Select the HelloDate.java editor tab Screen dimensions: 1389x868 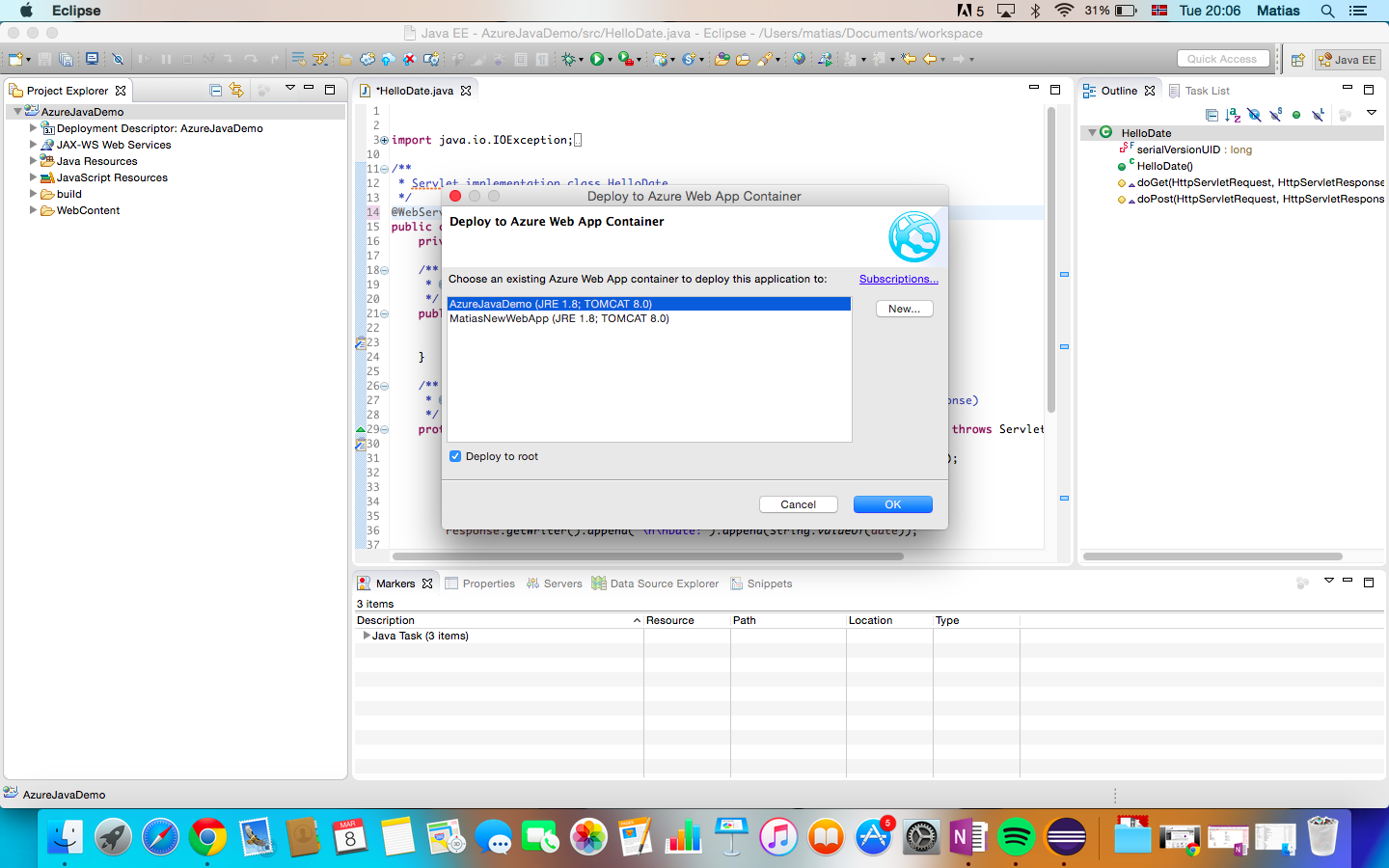click(x=414, y=91)
